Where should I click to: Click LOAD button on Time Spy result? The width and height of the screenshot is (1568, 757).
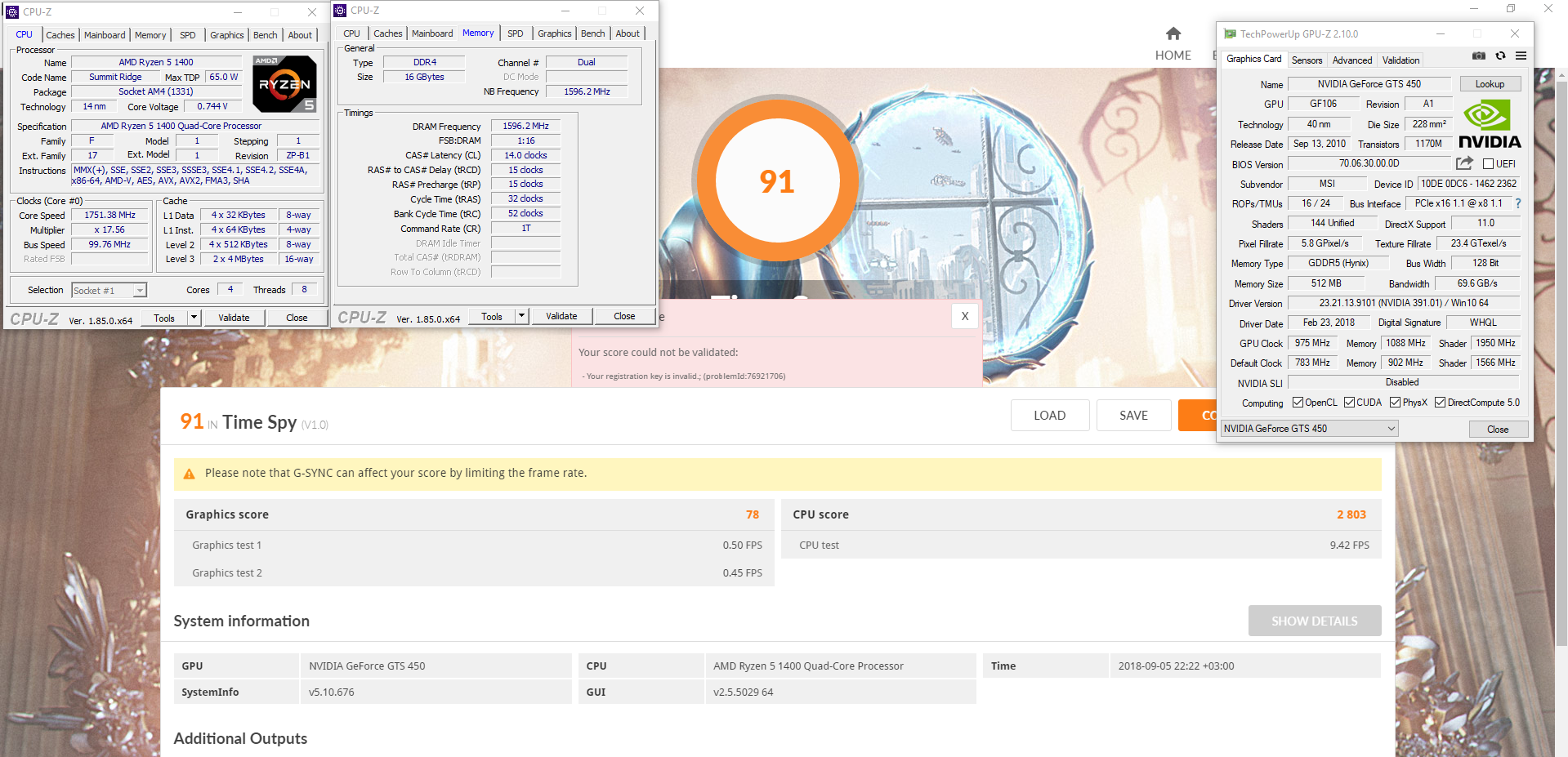click(1049, 416)
